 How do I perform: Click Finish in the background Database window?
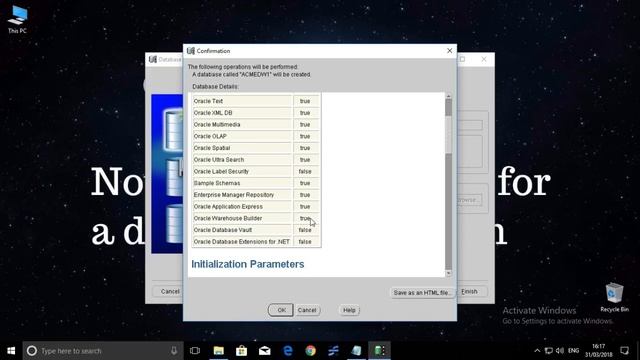[470, 291]
